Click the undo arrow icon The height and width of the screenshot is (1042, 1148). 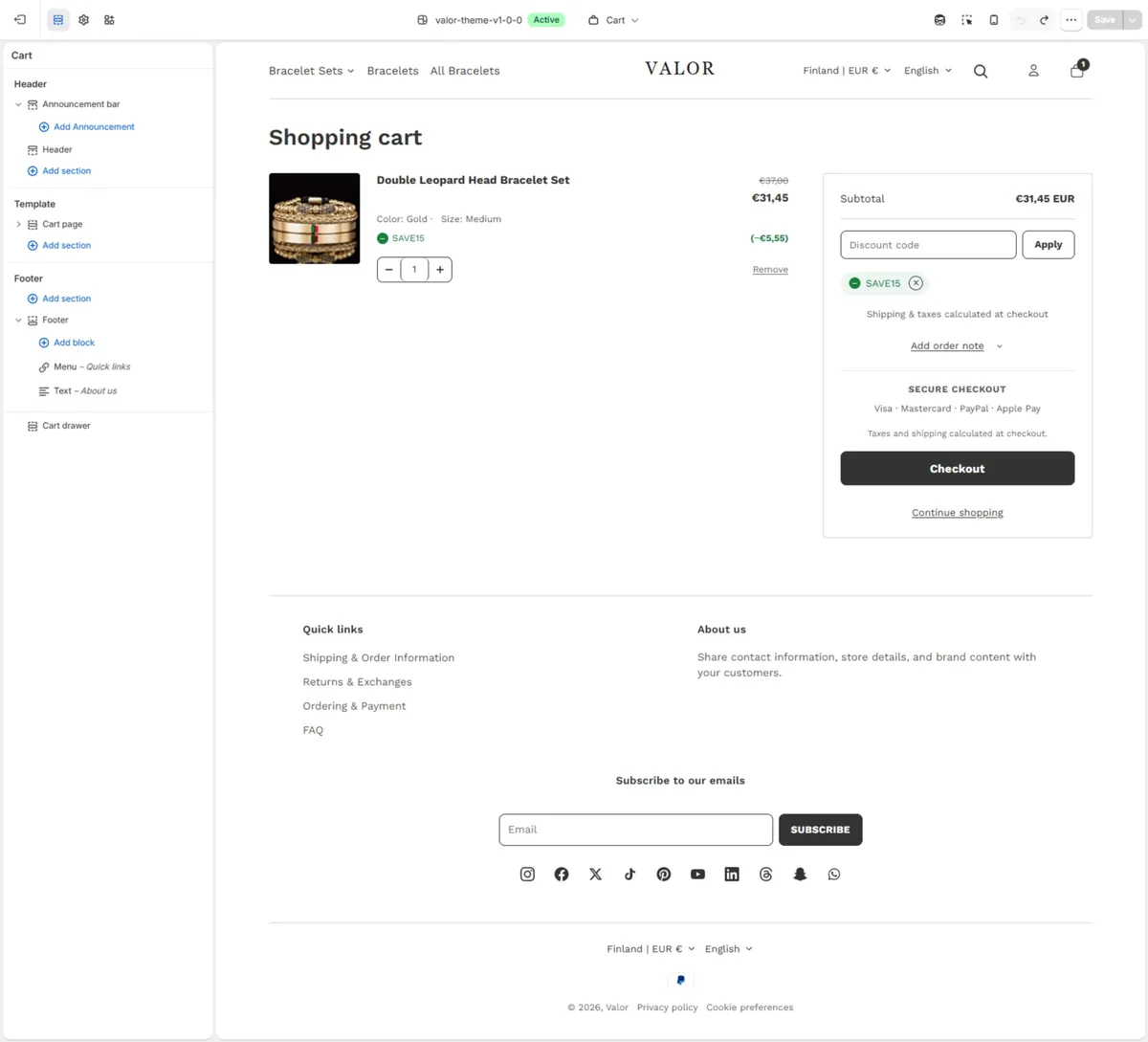pos(1021,19)
